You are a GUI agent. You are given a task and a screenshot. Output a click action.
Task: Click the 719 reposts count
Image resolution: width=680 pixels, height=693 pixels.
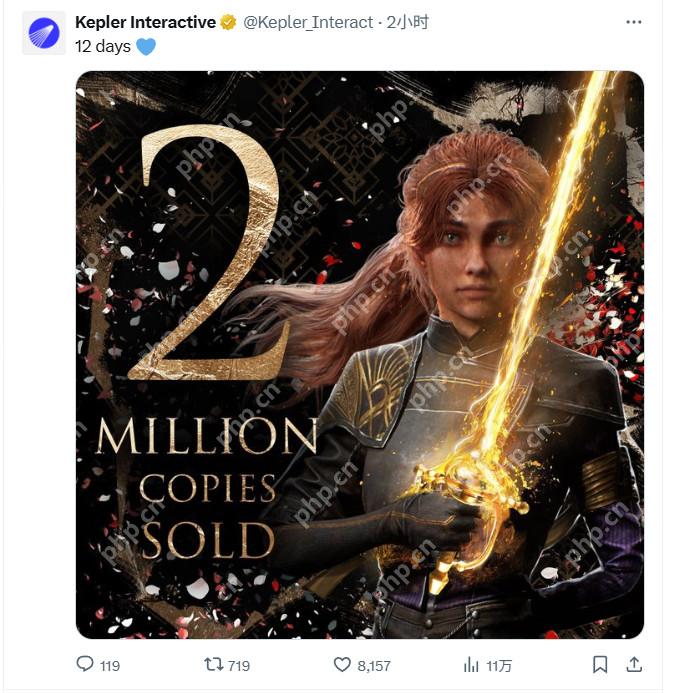pos(238,665)
